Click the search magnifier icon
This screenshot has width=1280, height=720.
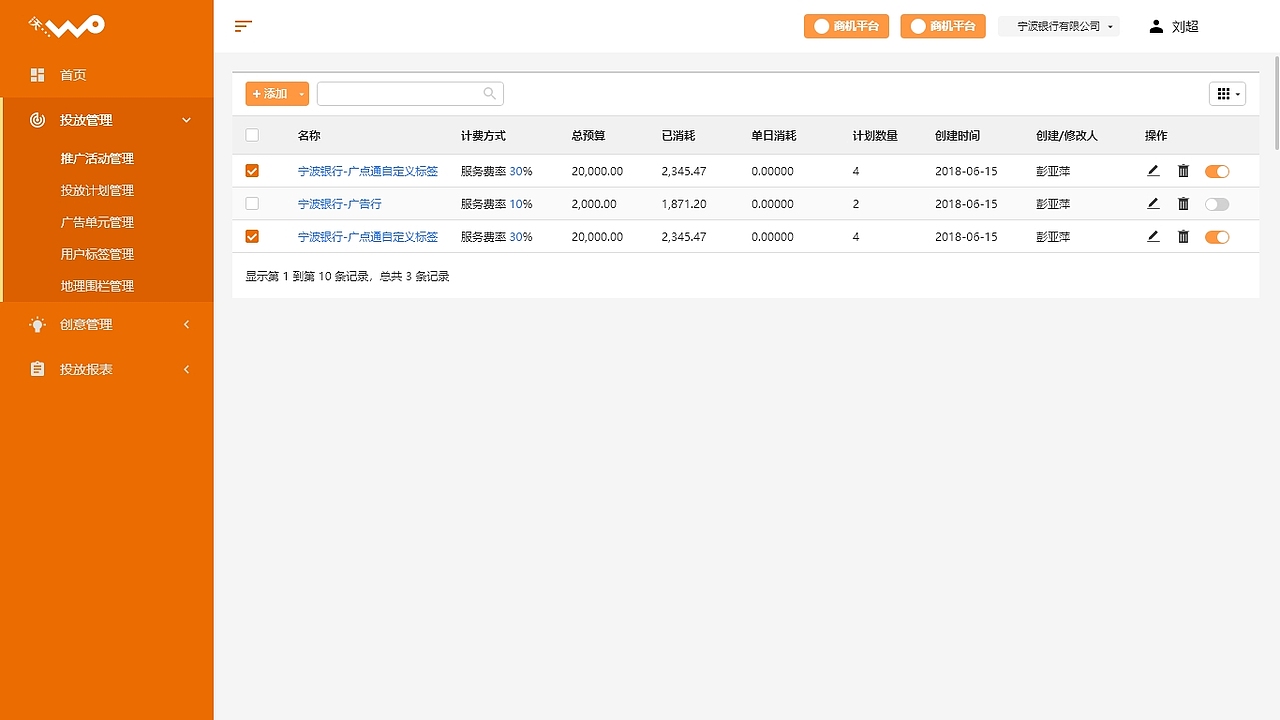489,93
